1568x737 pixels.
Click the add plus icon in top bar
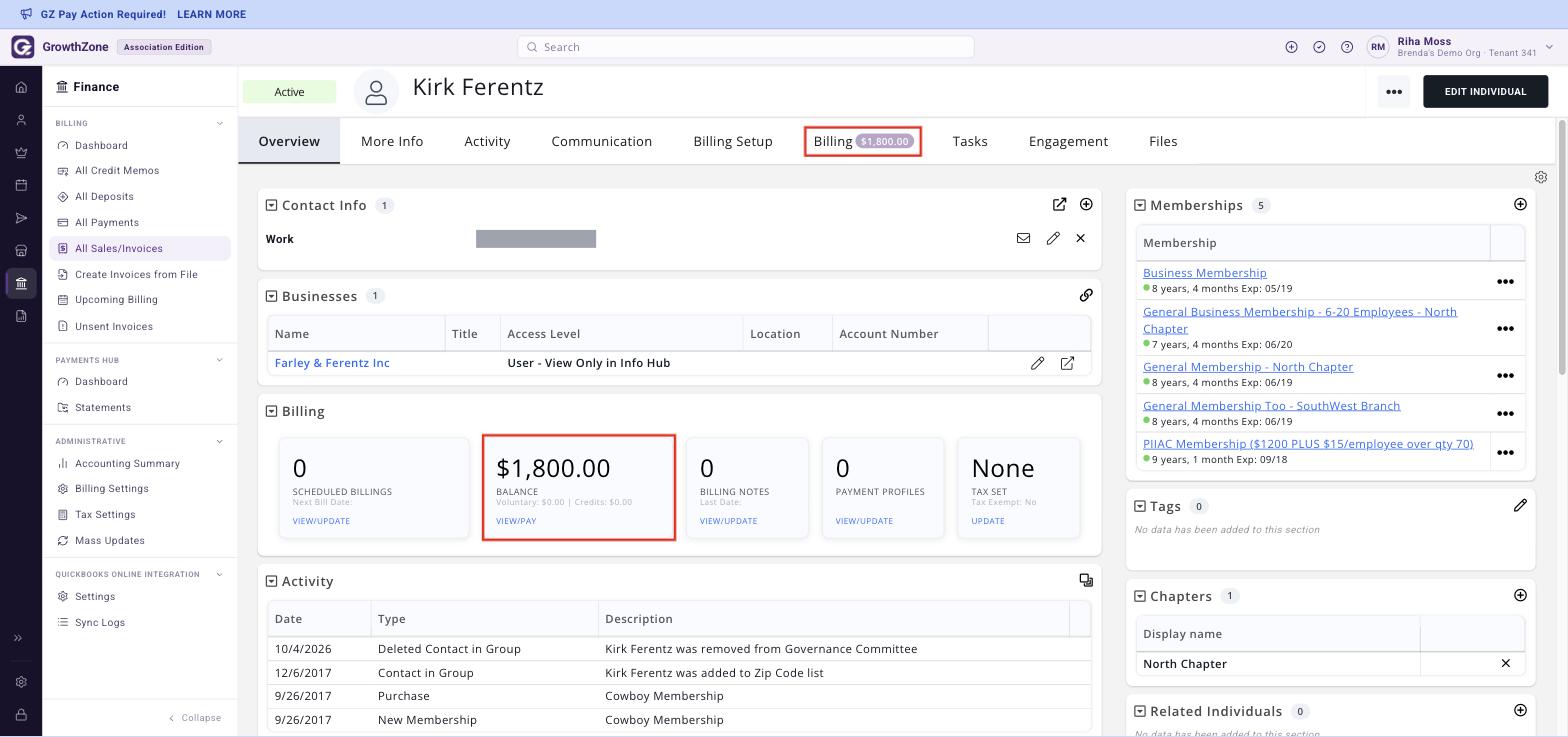(1291, 47)
